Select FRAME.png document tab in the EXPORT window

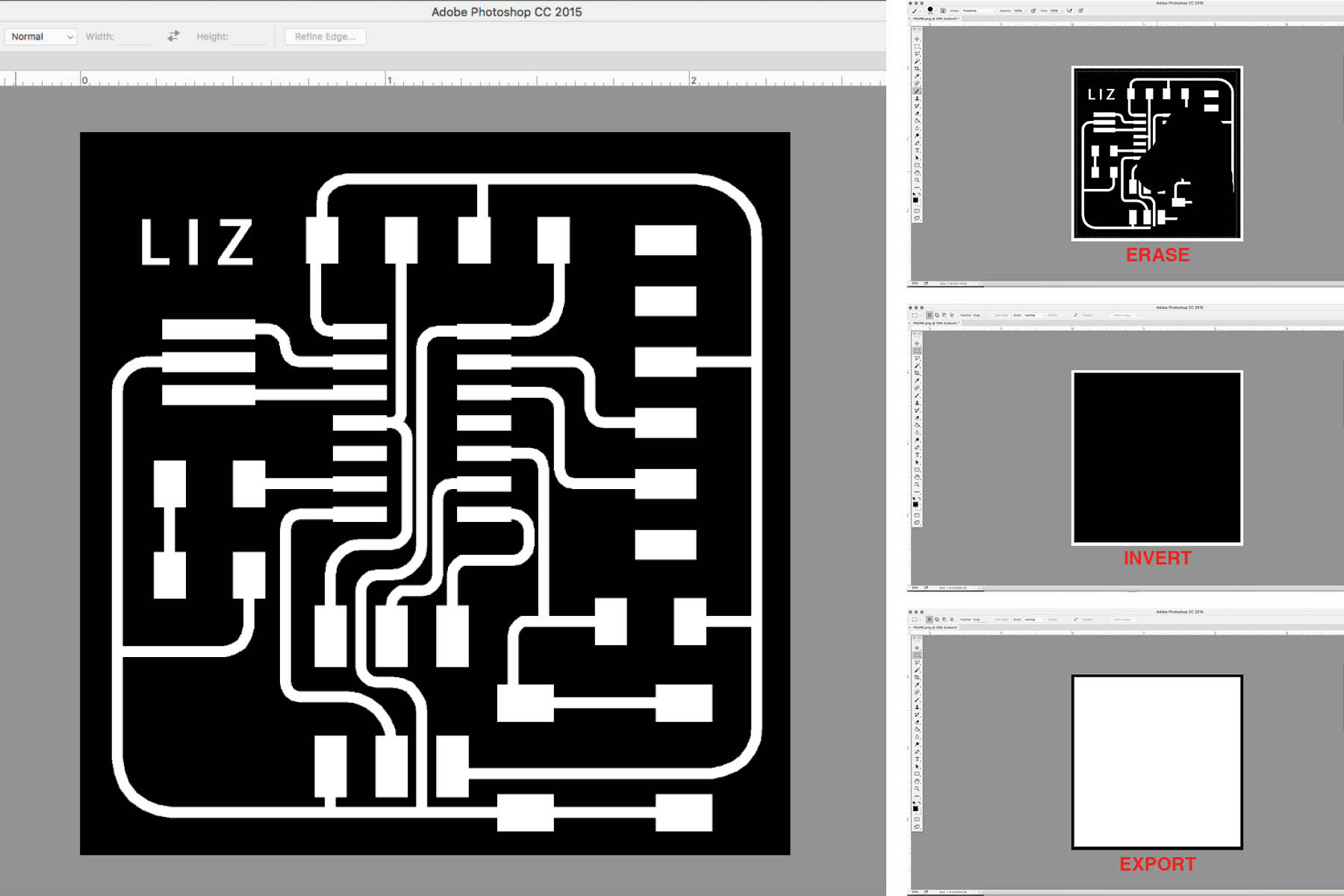pyautogui.click(x=935, y=628)
